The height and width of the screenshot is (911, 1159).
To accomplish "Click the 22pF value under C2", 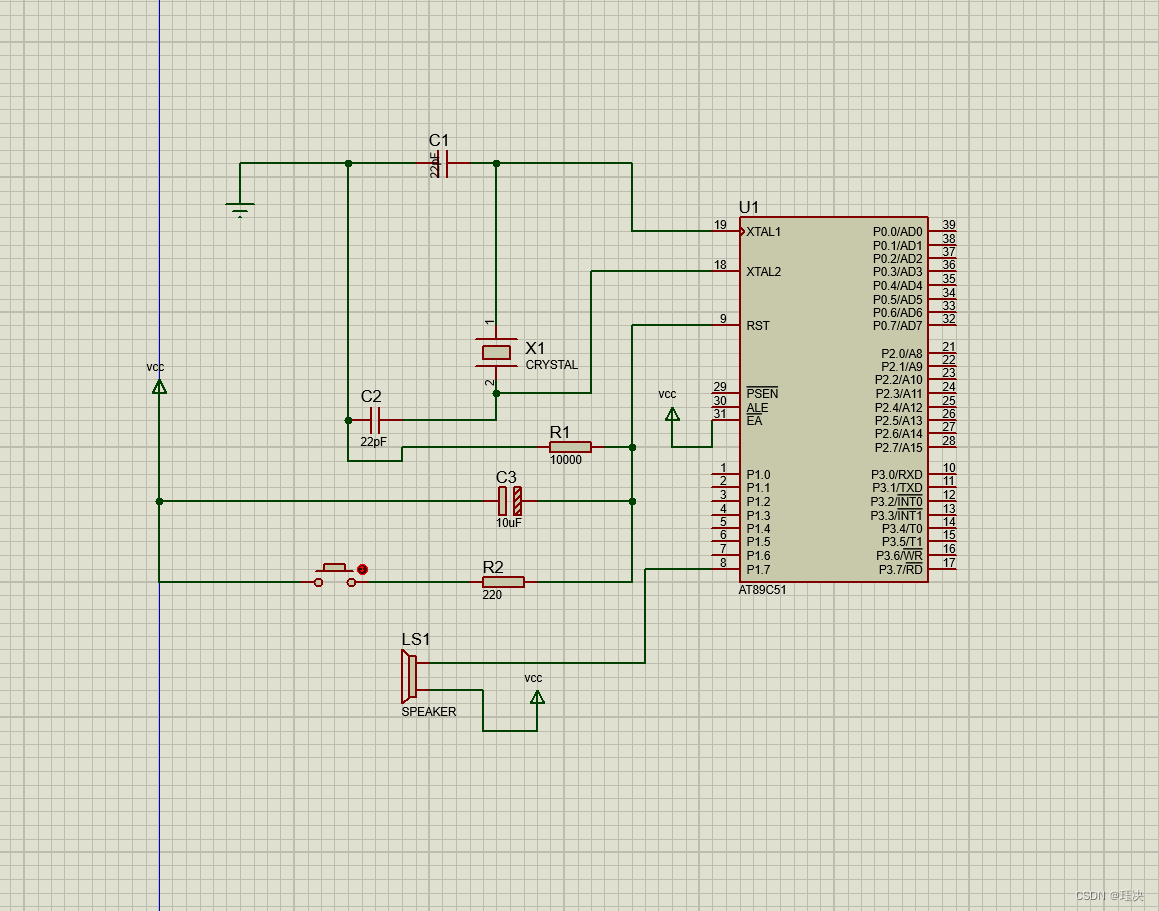I will point(373,441).
